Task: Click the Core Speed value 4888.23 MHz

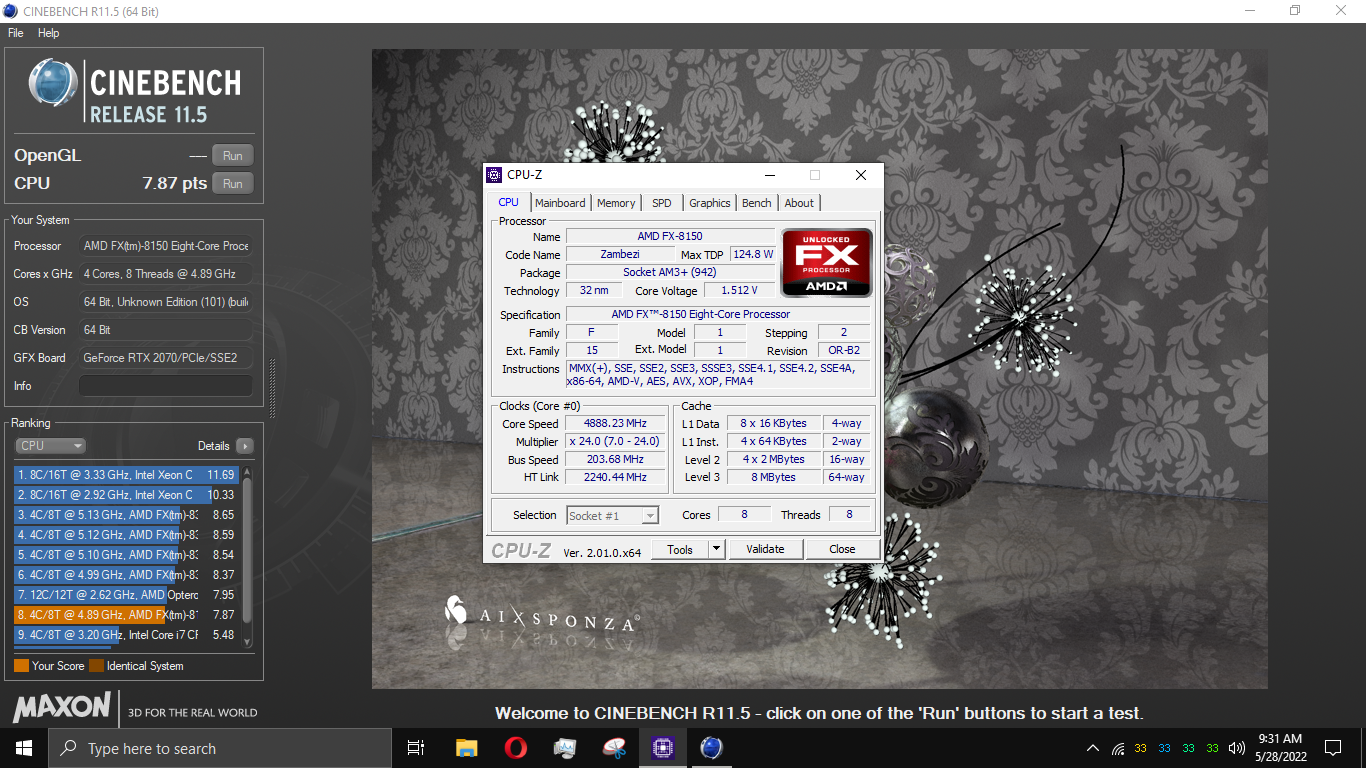Action: click(615, 424)
